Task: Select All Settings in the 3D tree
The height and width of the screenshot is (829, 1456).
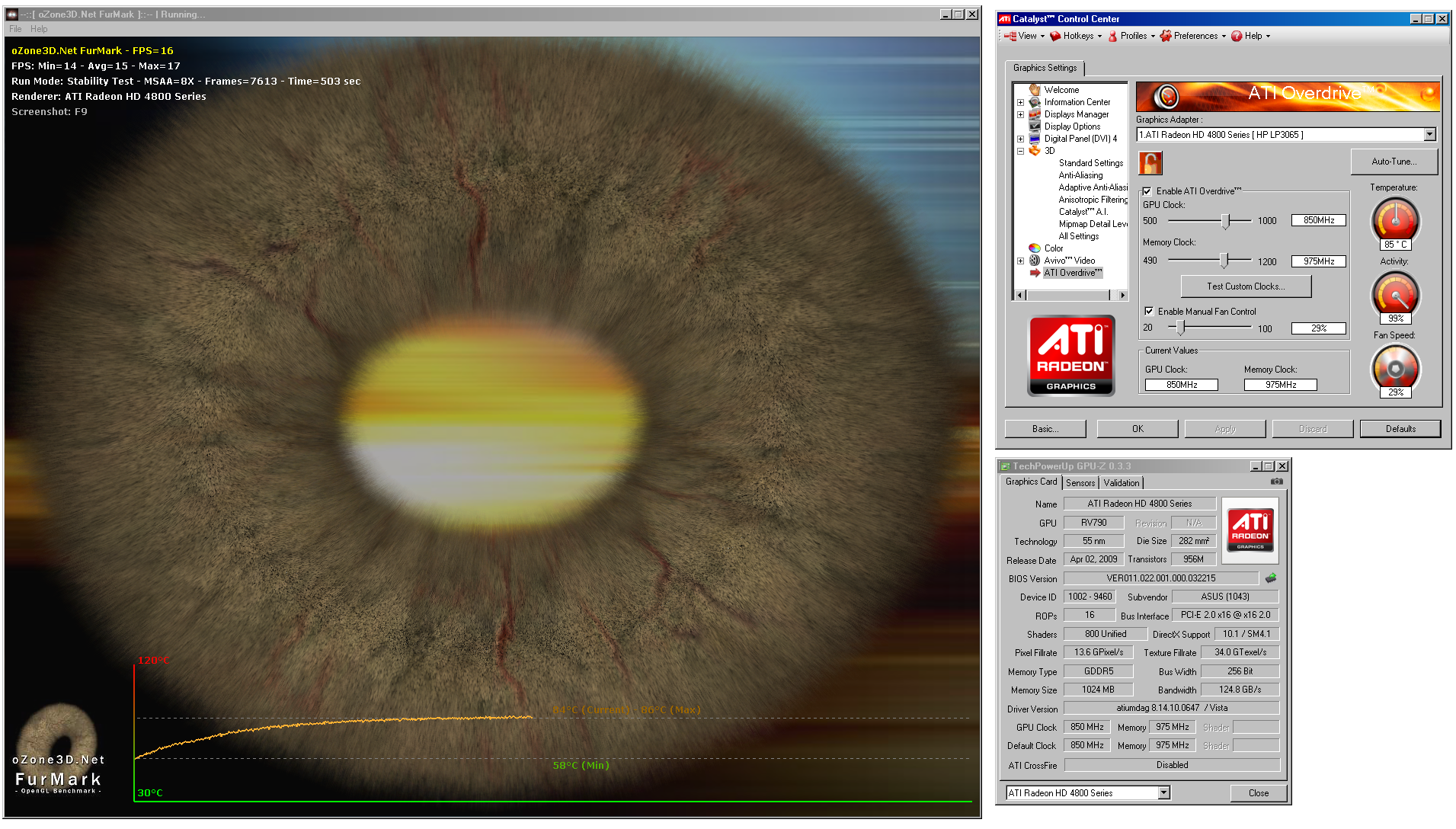Action: 1078,236
